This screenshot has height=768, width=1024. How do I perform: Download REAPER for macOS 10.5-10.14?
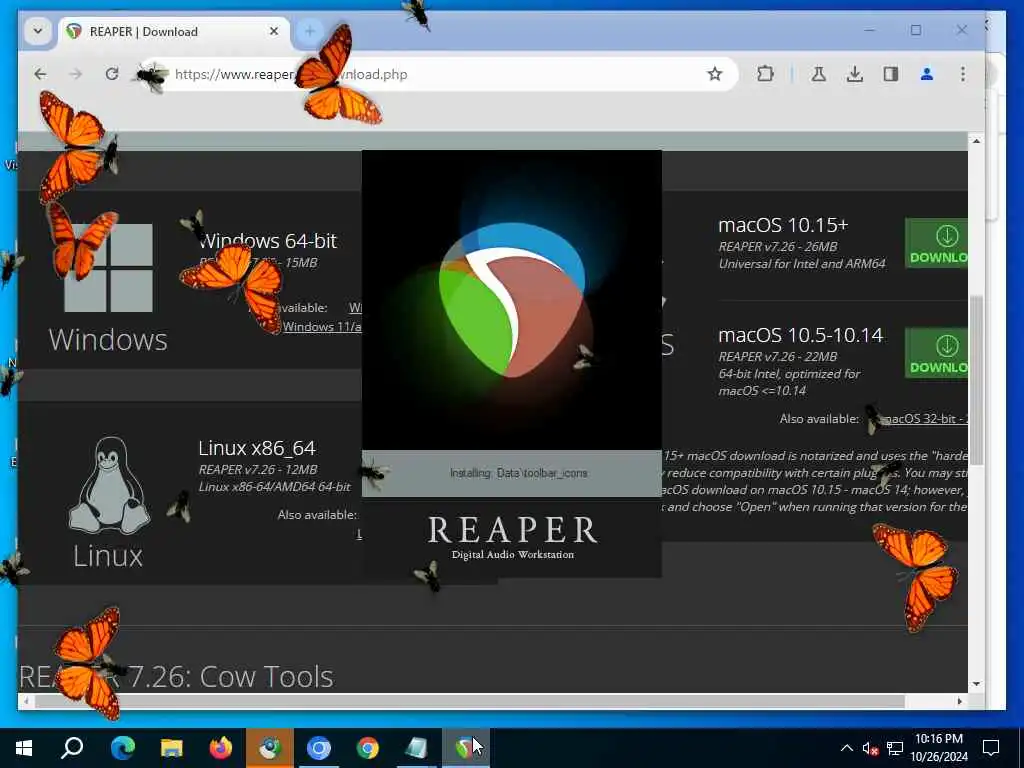[936, 353]
